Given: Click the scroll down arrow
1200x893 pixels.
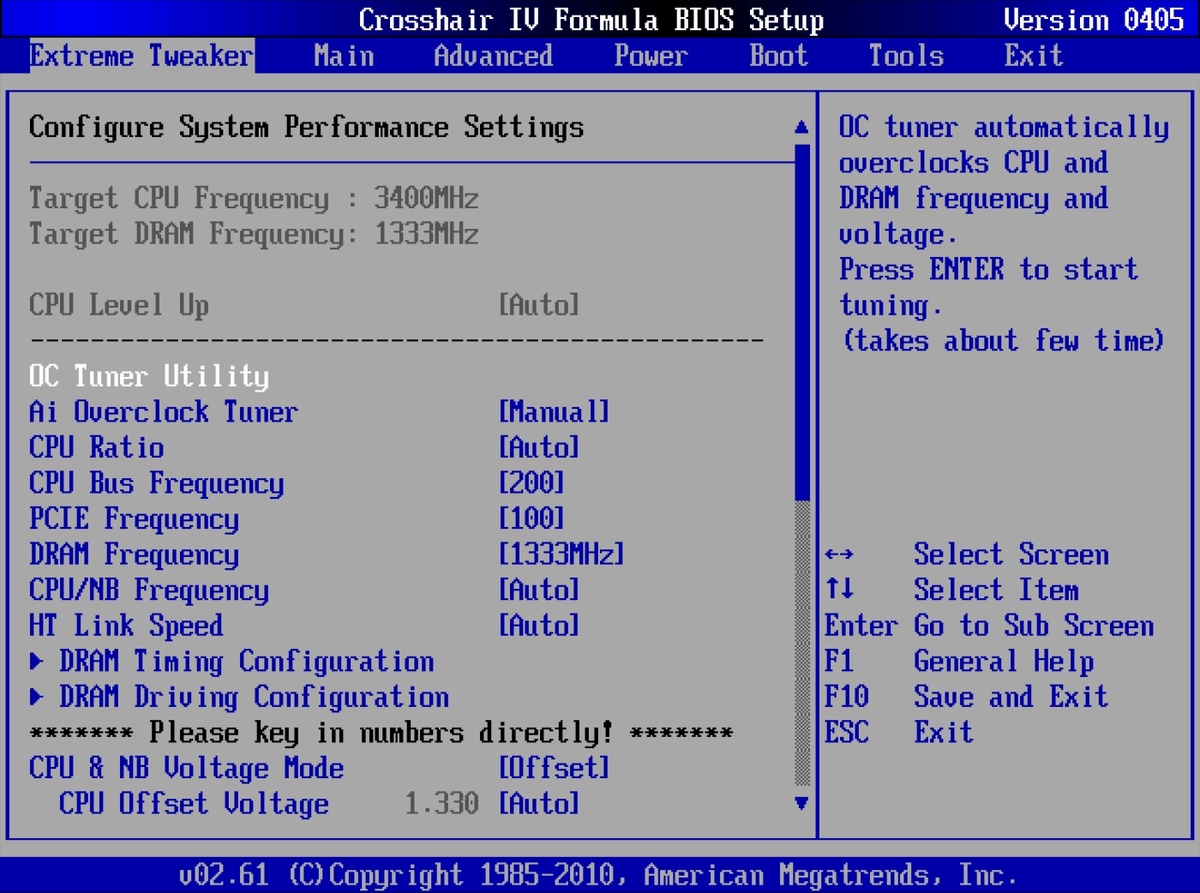Looking at the screenshot, I should (800, 802).
